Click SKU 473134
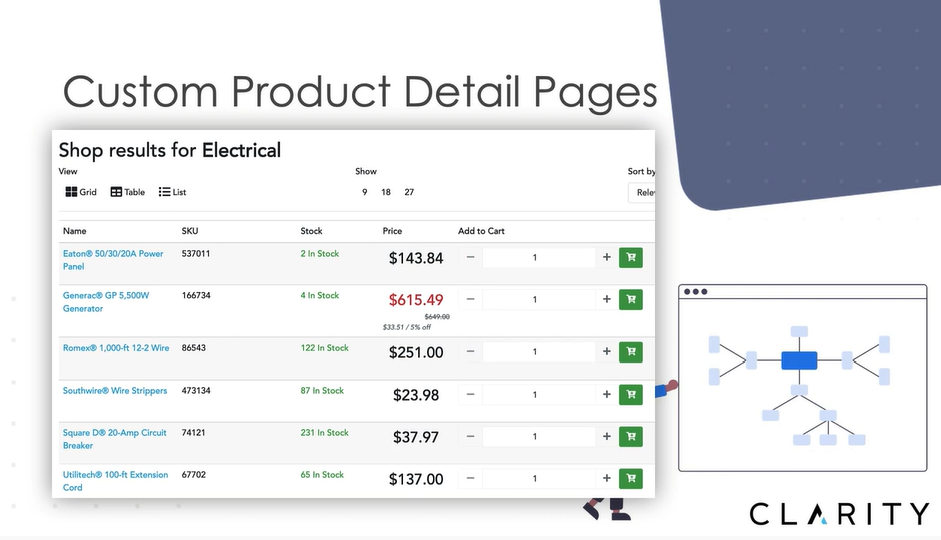941x540 pixels. pyautogui.click(x=196, y=391)
